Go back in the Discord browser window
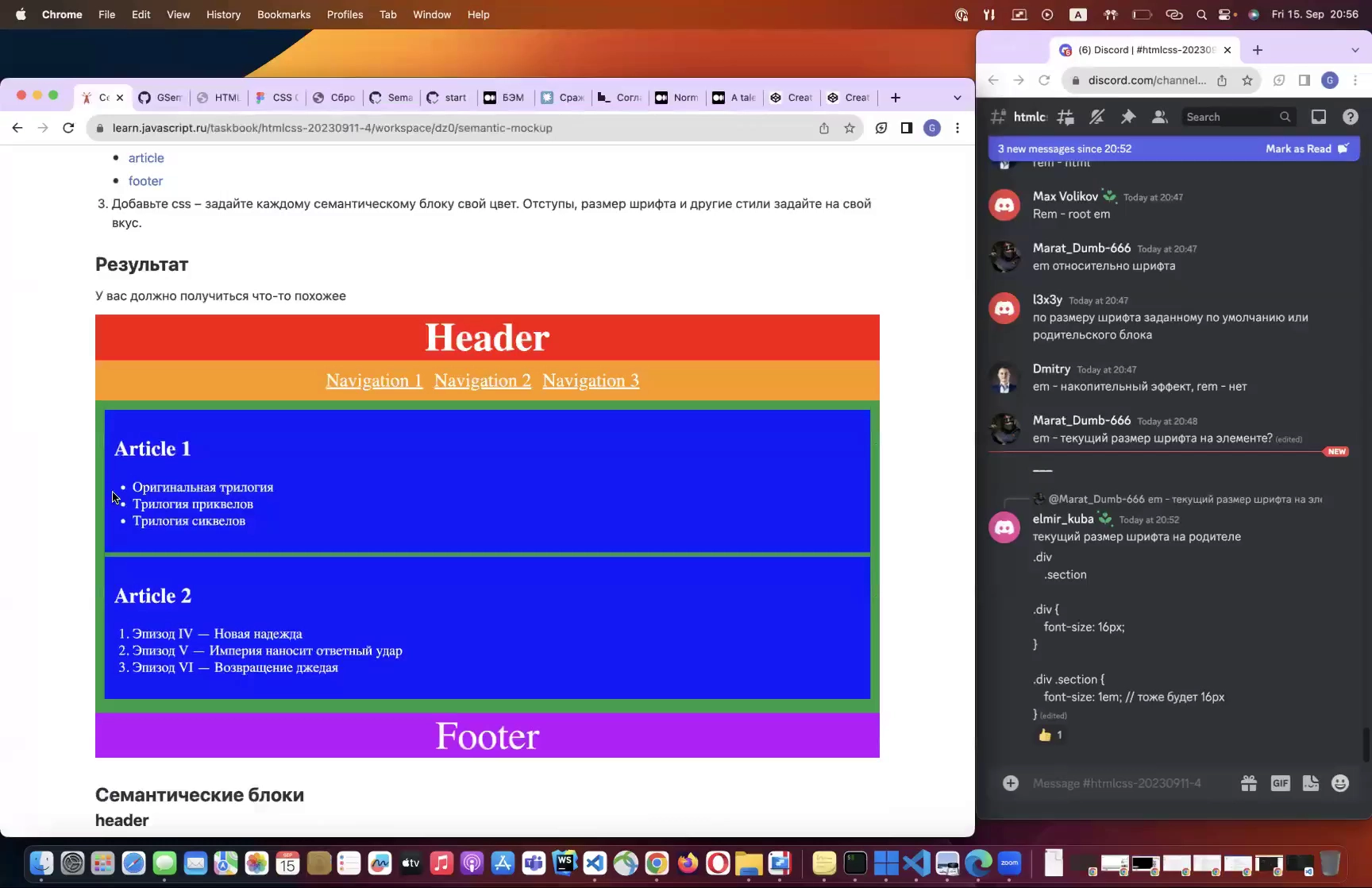Image resolution: width=1372 pixels, height=888 pixels. (x=993, y=80)
